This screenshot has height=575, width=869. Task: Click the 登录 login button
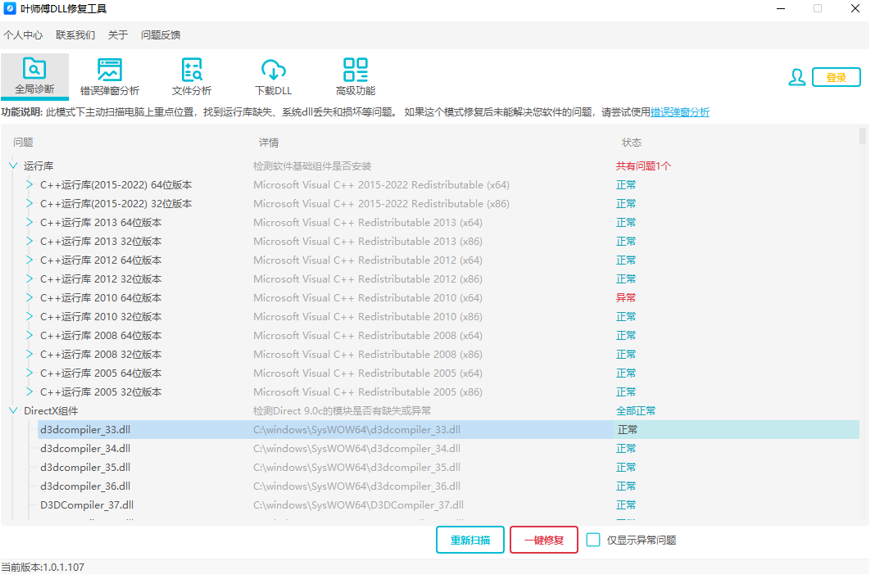(x=836, y=77)
